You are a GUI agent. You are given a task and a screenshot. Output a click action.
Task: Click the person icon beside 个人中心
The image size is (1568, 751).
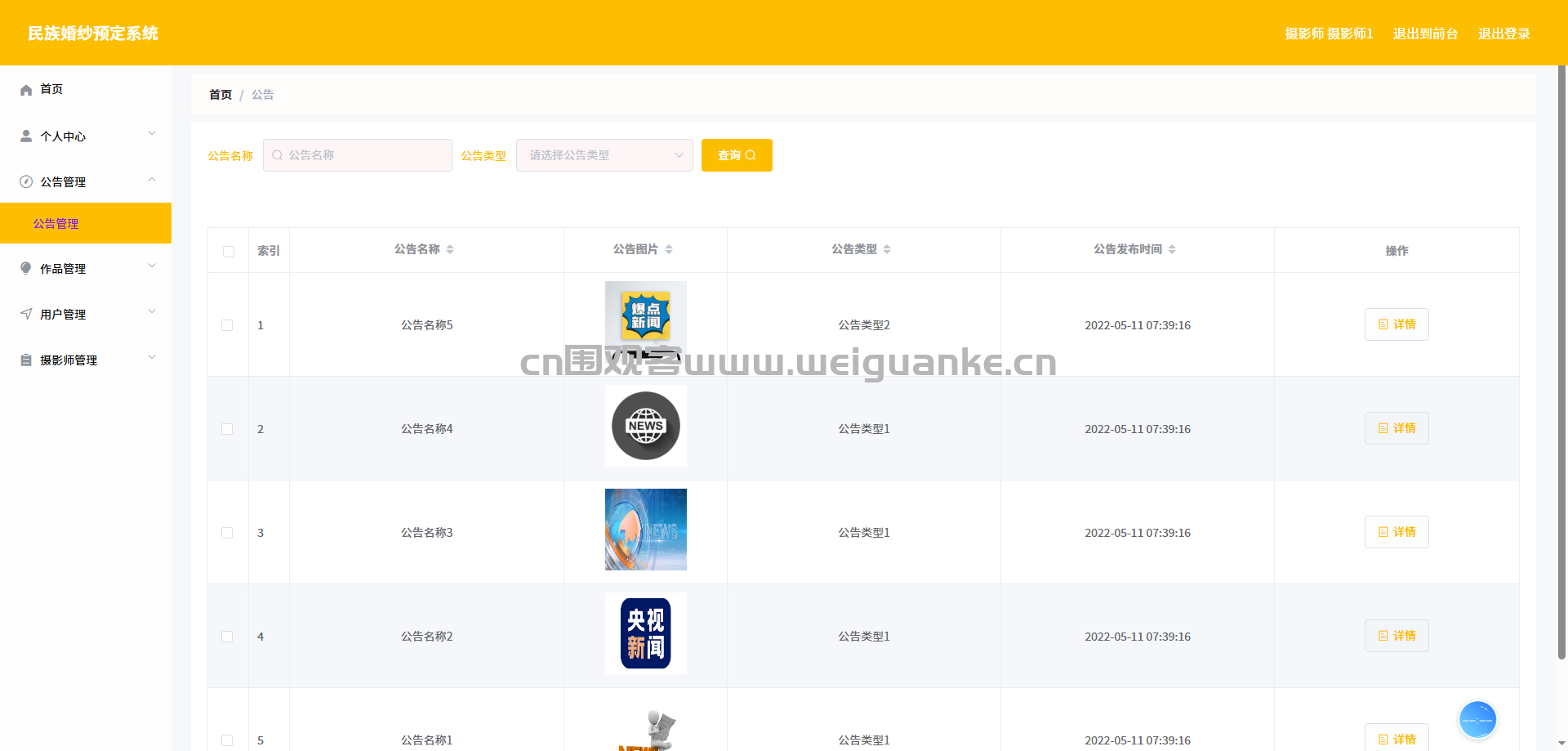tap(26, 136)
